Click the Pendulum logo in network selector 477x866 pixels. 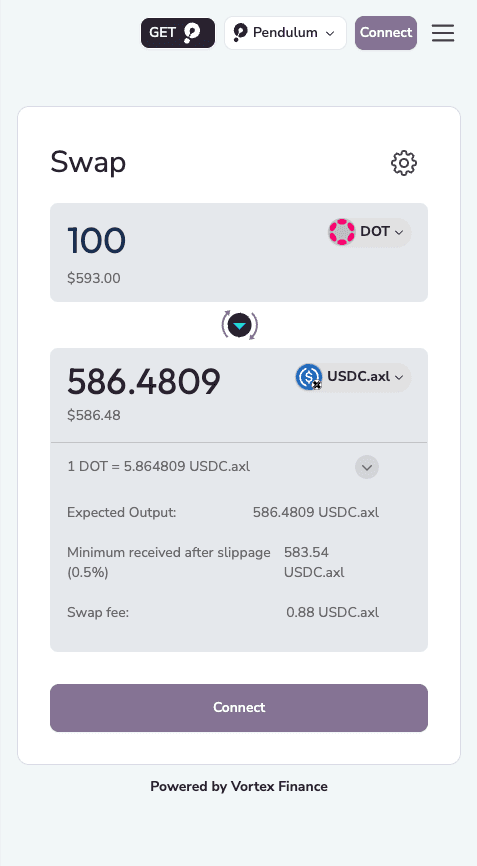[x=240, y=33]
